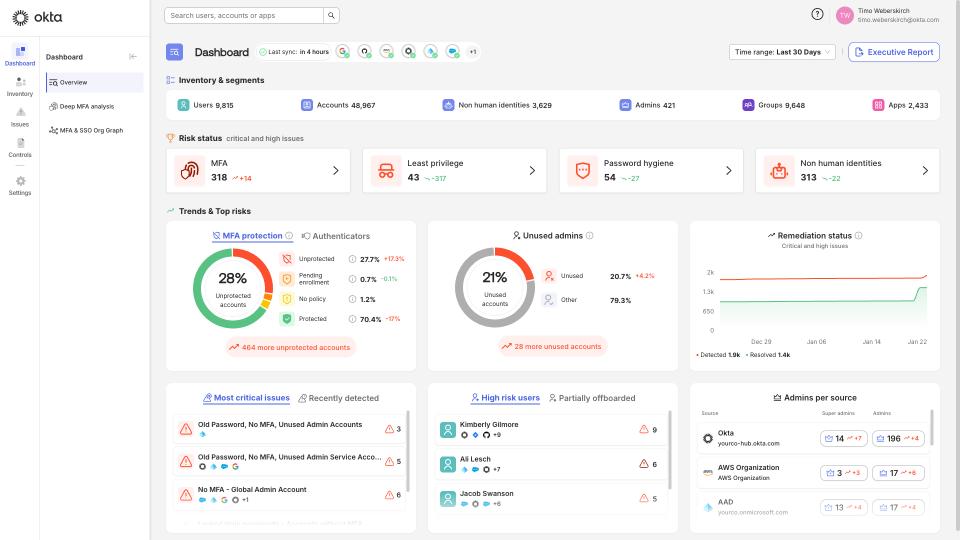Screen dimensions: 960x540
Task: Open No MFA - Global Admin Account issue
Action: click(288, 495)
